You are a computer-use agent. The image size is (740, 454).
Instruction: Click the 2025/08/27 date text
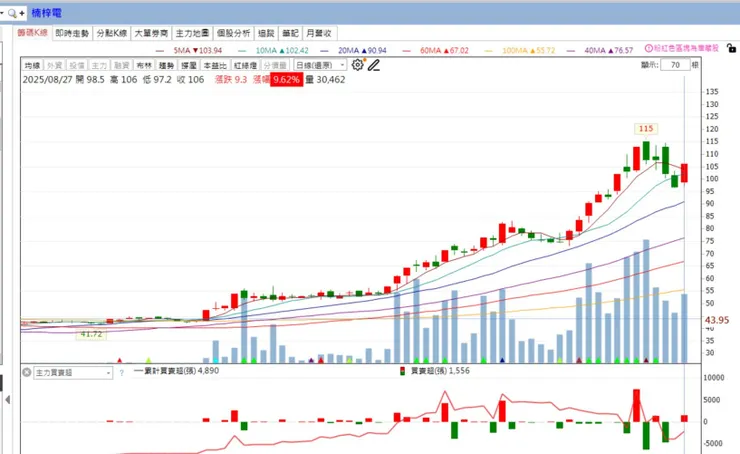click(x=48, y=79)
